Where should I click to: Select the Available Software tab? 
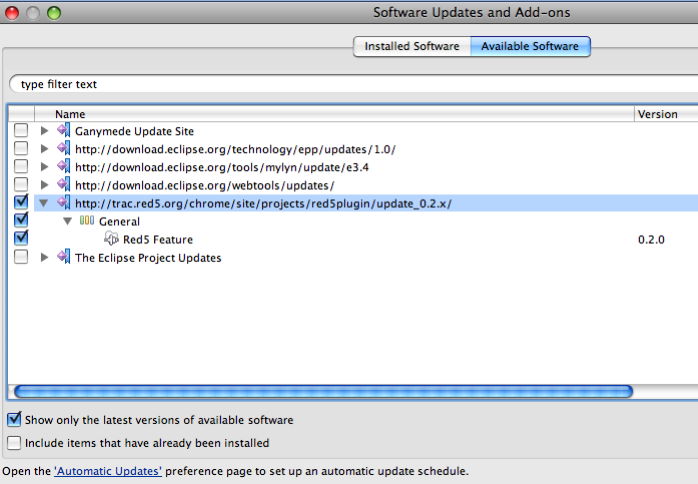click(530, 46)
